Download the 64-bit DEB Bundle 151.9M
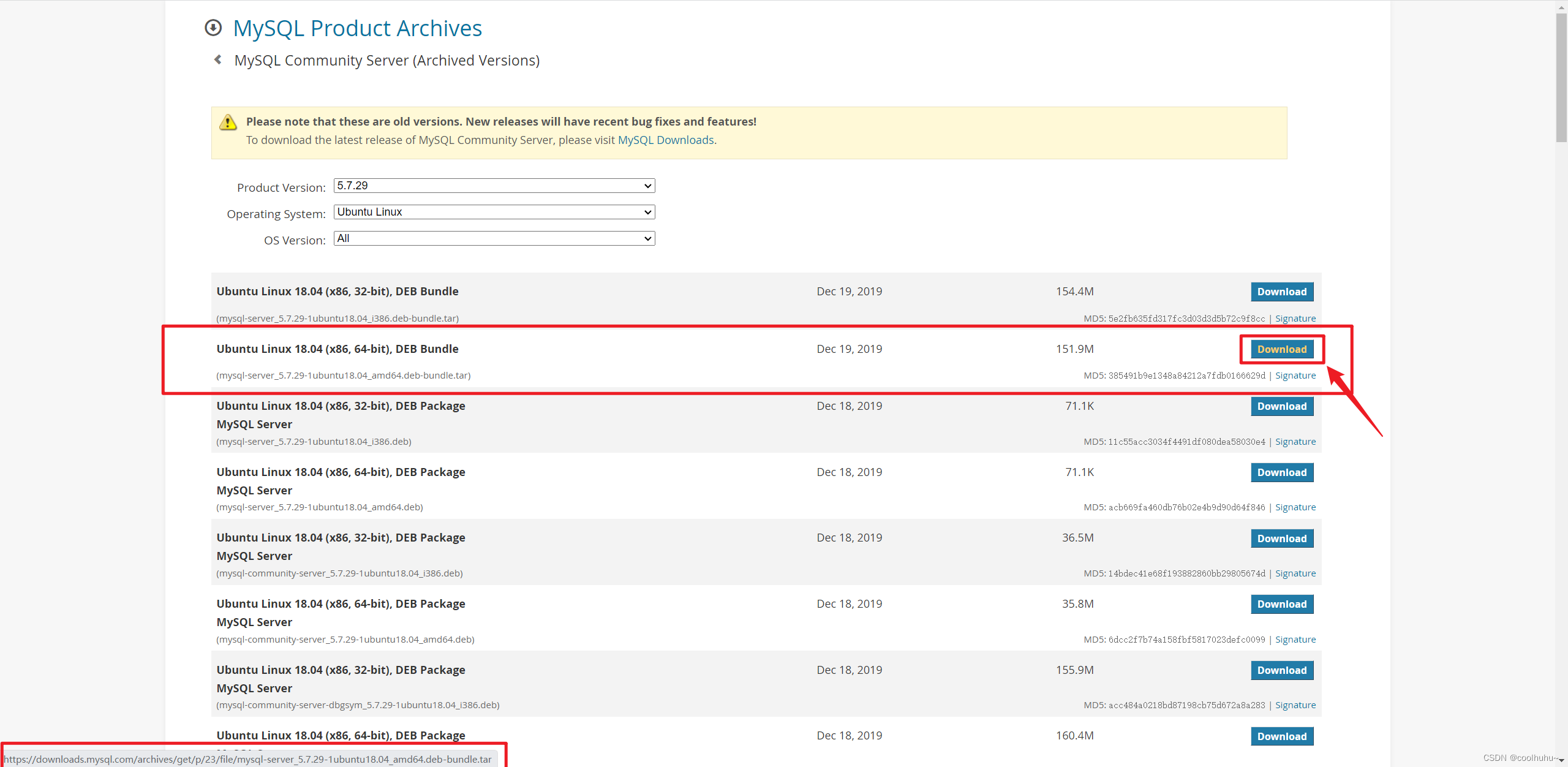Viewport: 1568px width, 767px height. tap(1281, 349)
